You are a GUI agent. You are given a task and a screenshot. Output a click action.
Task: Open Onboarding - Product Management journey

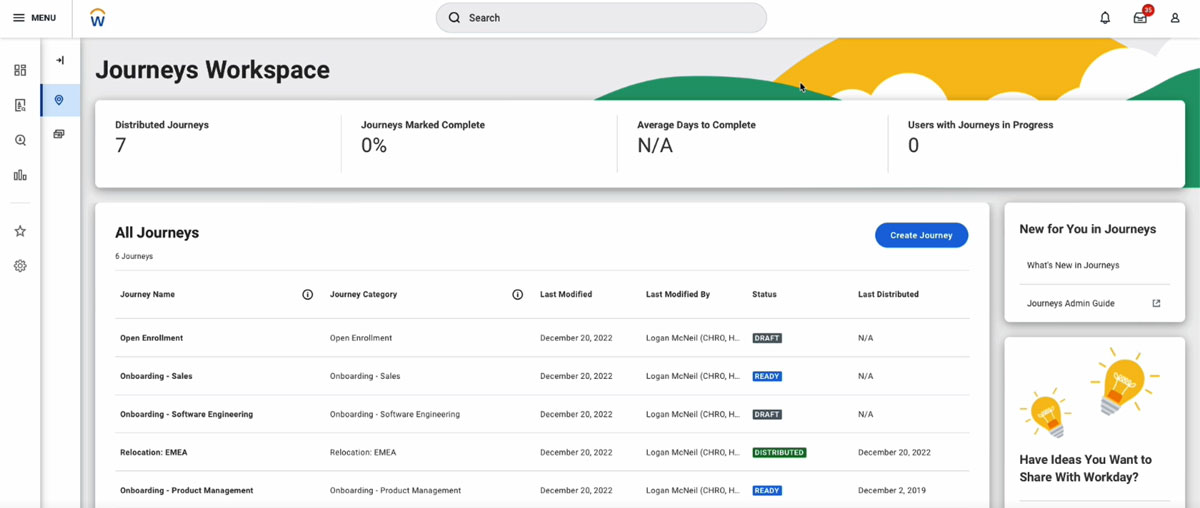[186, 490]
